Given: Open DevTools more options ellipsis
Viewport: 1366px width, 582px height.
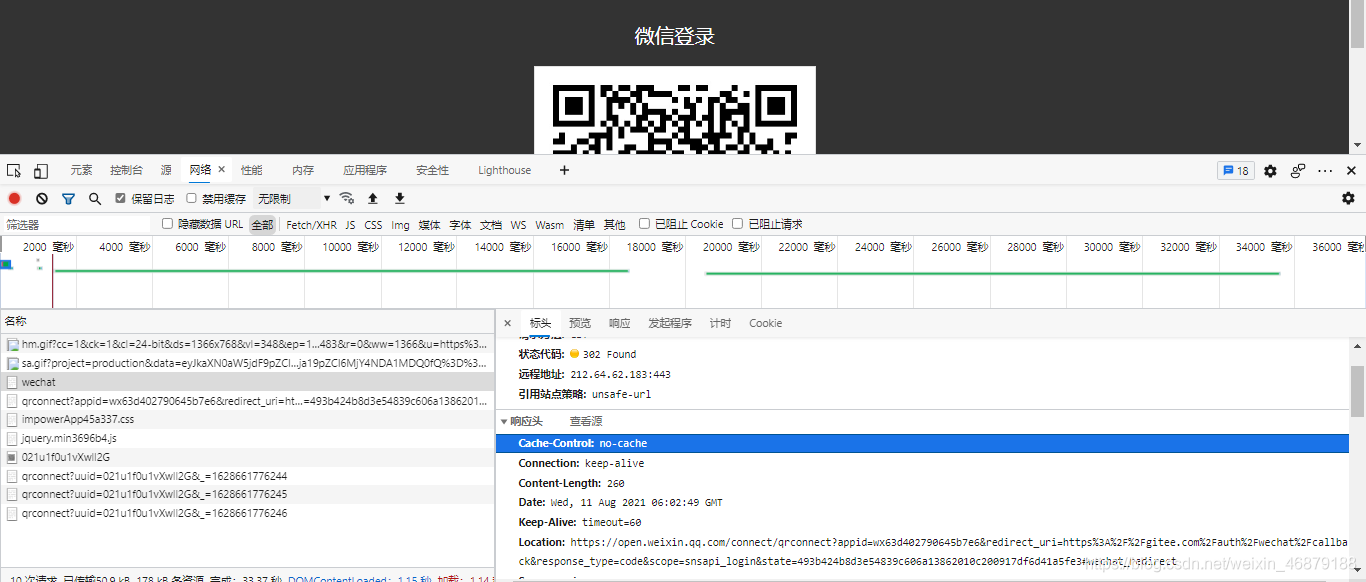Looking at the screenshot, I should 1325,171.
